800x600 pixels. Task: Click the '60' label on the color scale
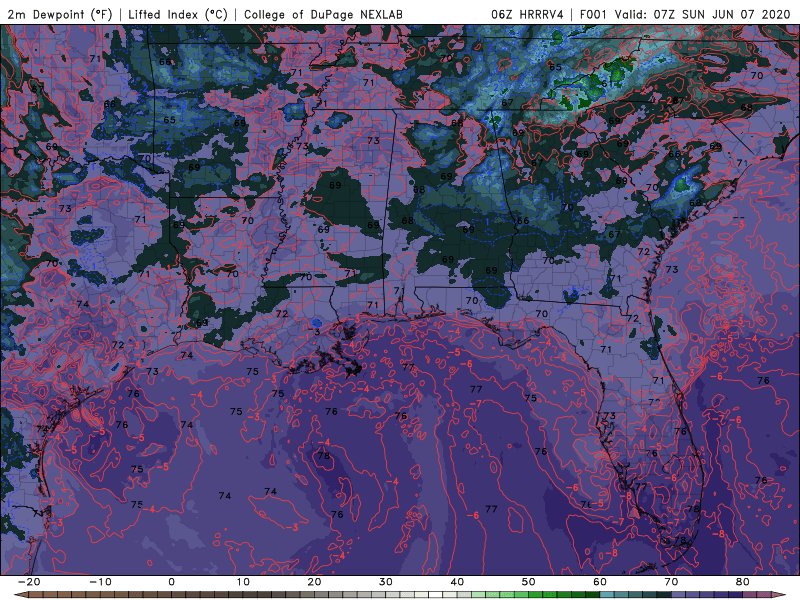[x=600, y=582]
